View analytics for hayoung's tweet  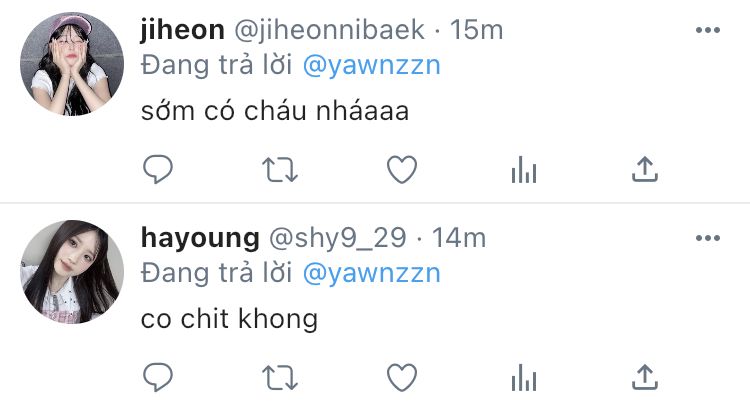[524, 378]
